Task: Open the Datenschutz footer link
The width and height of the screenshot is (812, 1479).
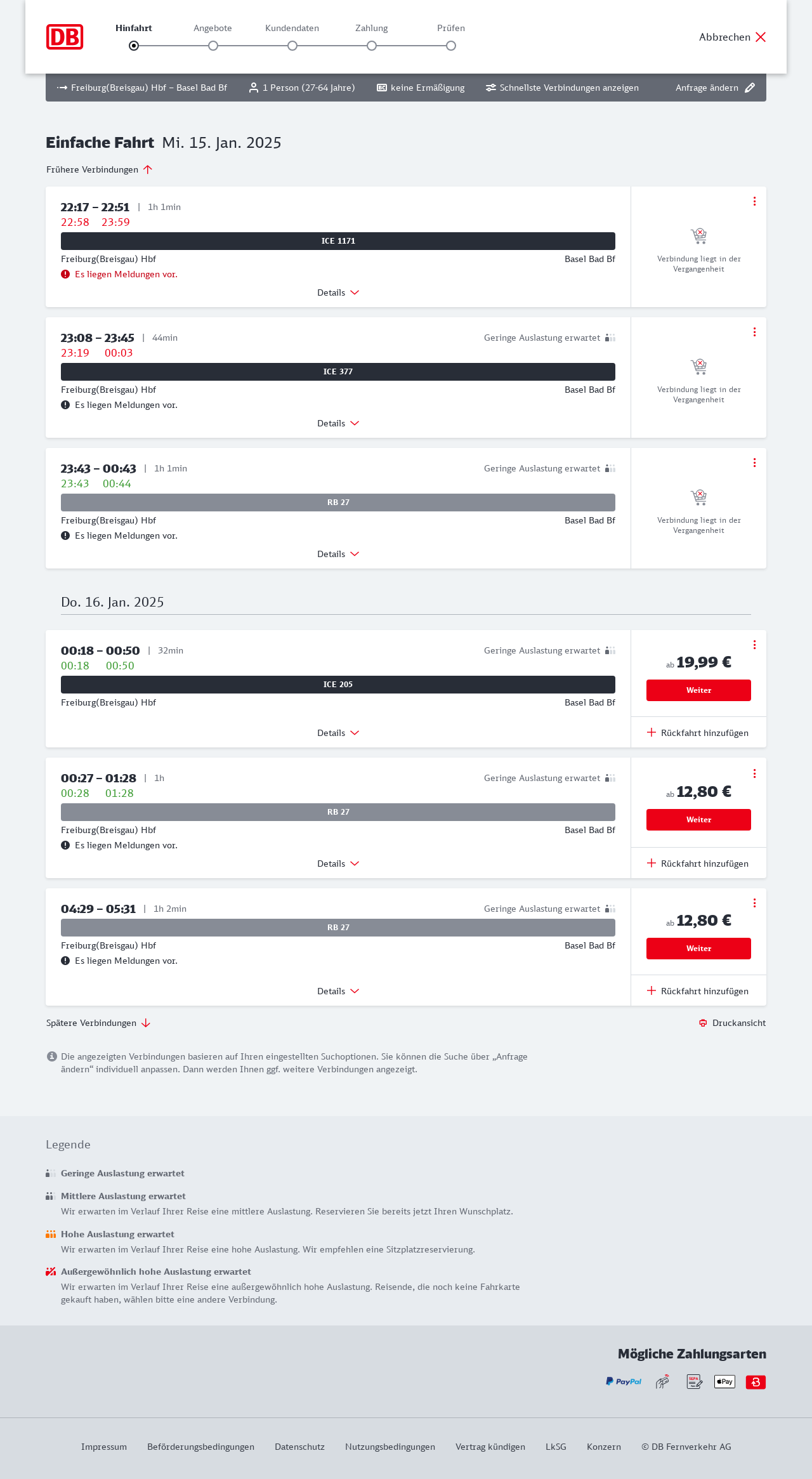Action: 299,1447
